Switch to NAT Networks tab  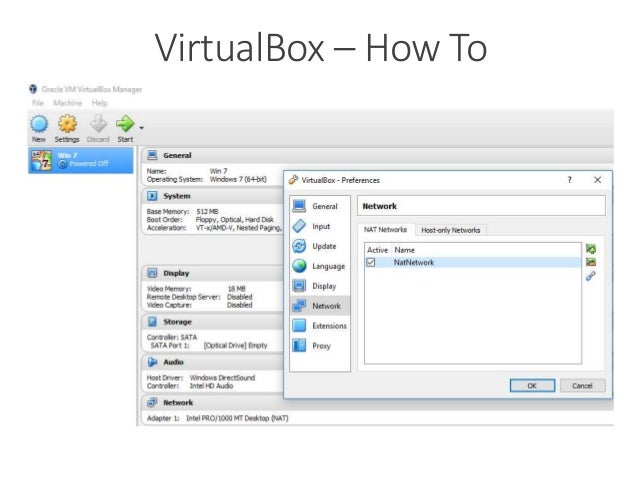[x=385, y=230]
